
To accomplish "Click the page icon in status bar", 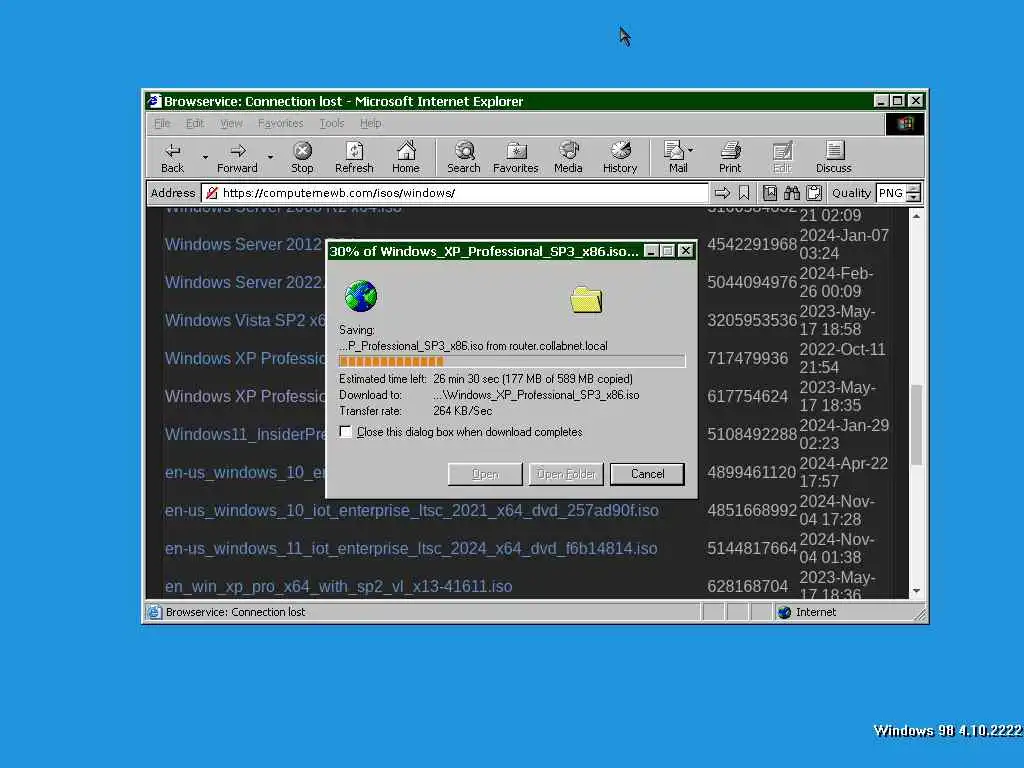I will (x=154, y=612).
